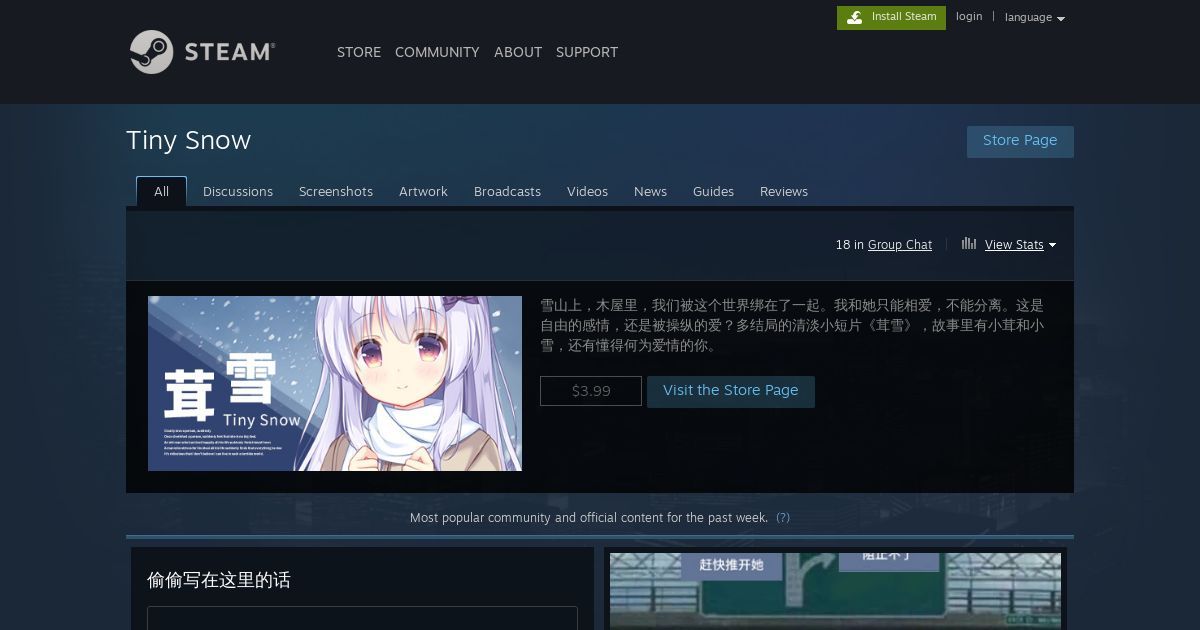The image size is (1200, 630).
Task: Expand the View Stats dropdown arrow
Action: pyautogui.click(x=1052, y=245)
